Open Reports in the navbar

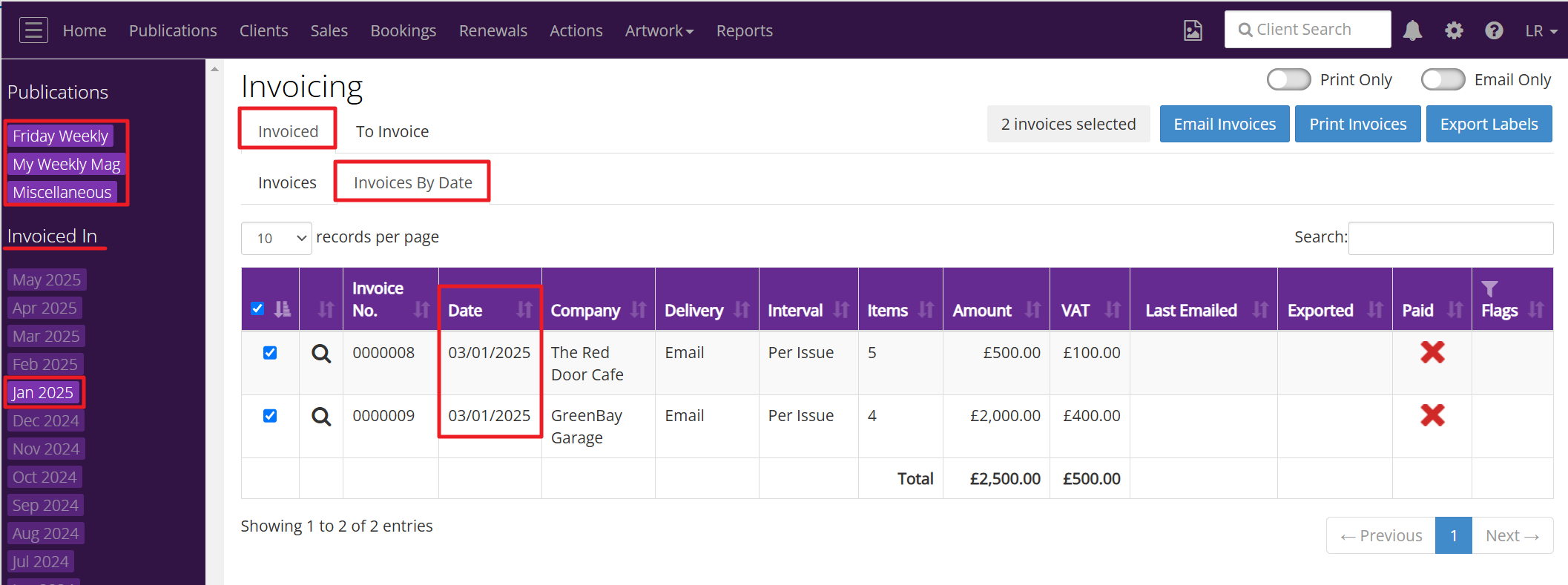pos(745,30)
